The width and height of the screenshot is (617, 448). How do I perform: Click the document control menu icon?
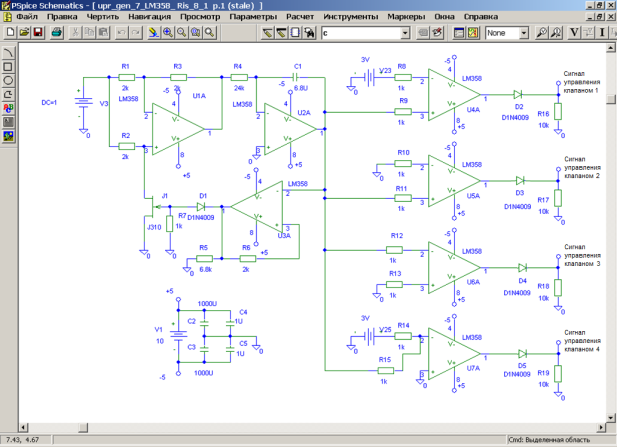click(x=7, y=17)
